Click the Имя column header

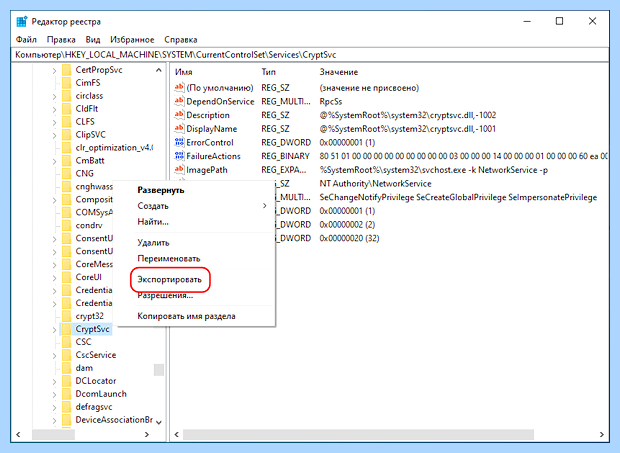(x=183, y=72)
